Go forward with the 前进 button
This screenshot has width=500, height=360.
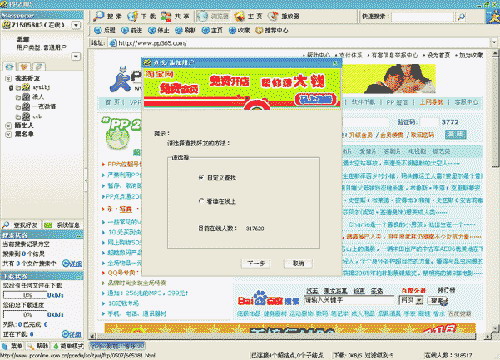[131, 30]
